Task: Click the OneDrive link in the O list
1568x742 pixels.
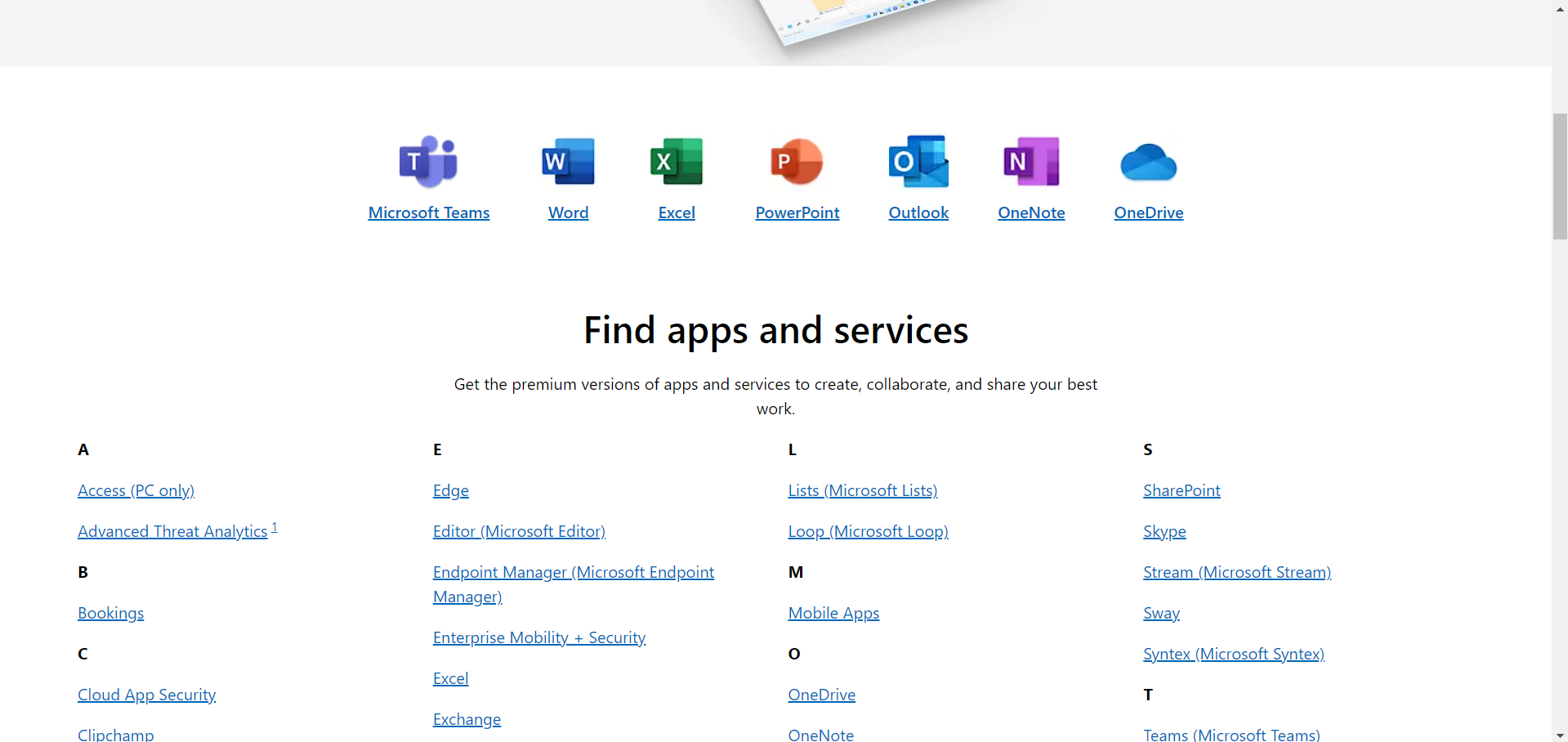Action: pyautogui.click(x=822, y=695)
